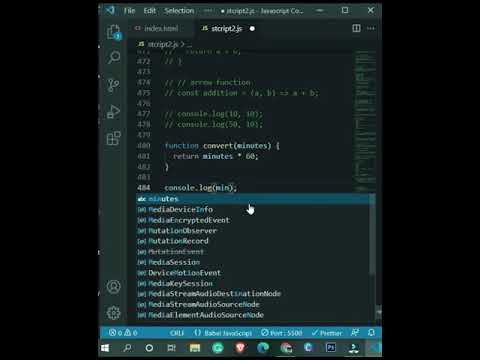Click line number 477 in gutter

144,114
